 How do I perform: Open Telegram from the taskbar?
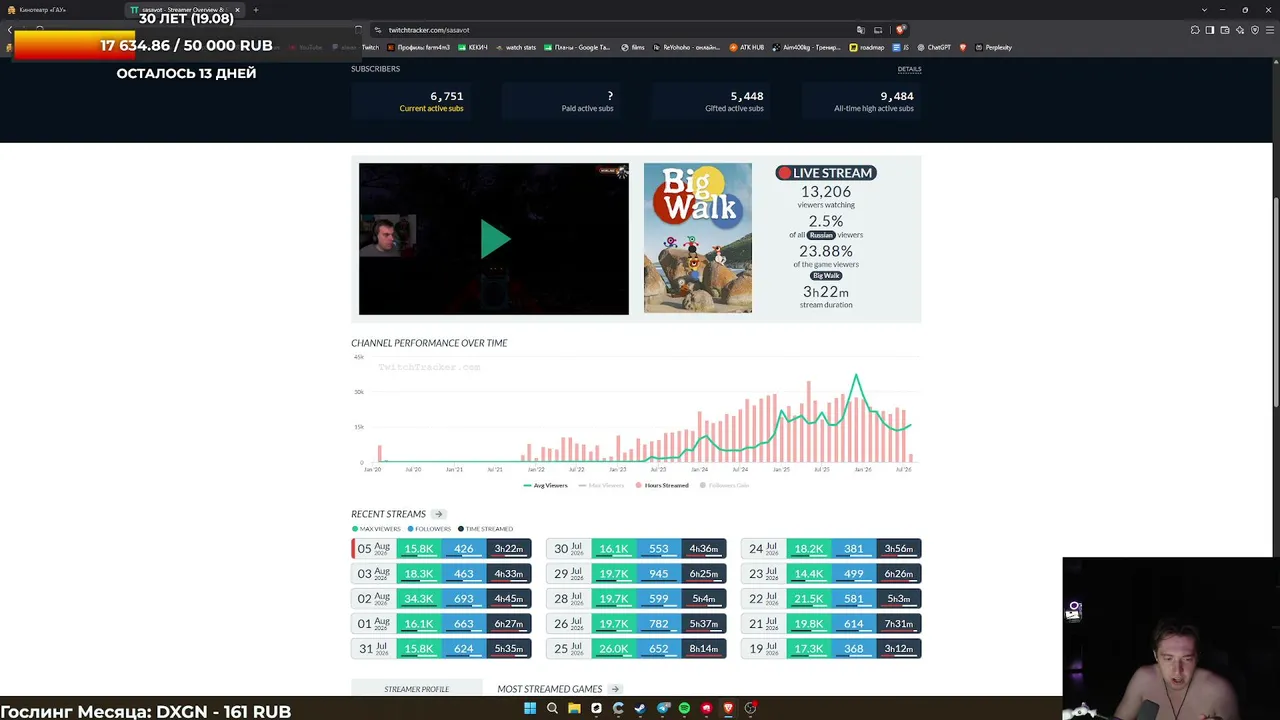pyautogui.click(x=662, y=708)
